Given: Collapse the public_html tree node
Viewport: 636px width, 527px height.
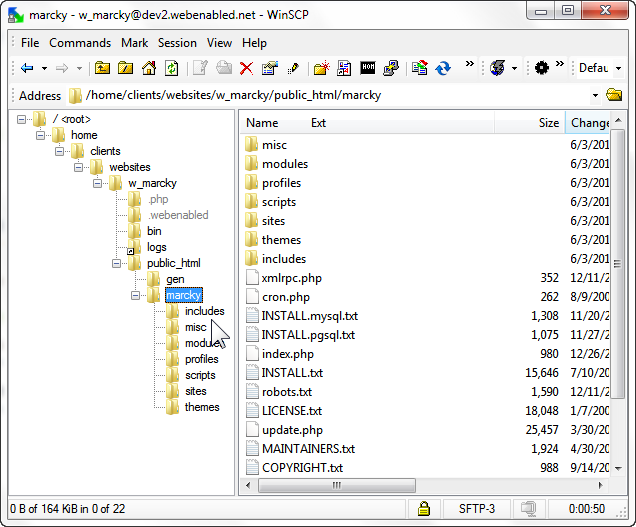Looking at the screenshot, I should (117, 263).
